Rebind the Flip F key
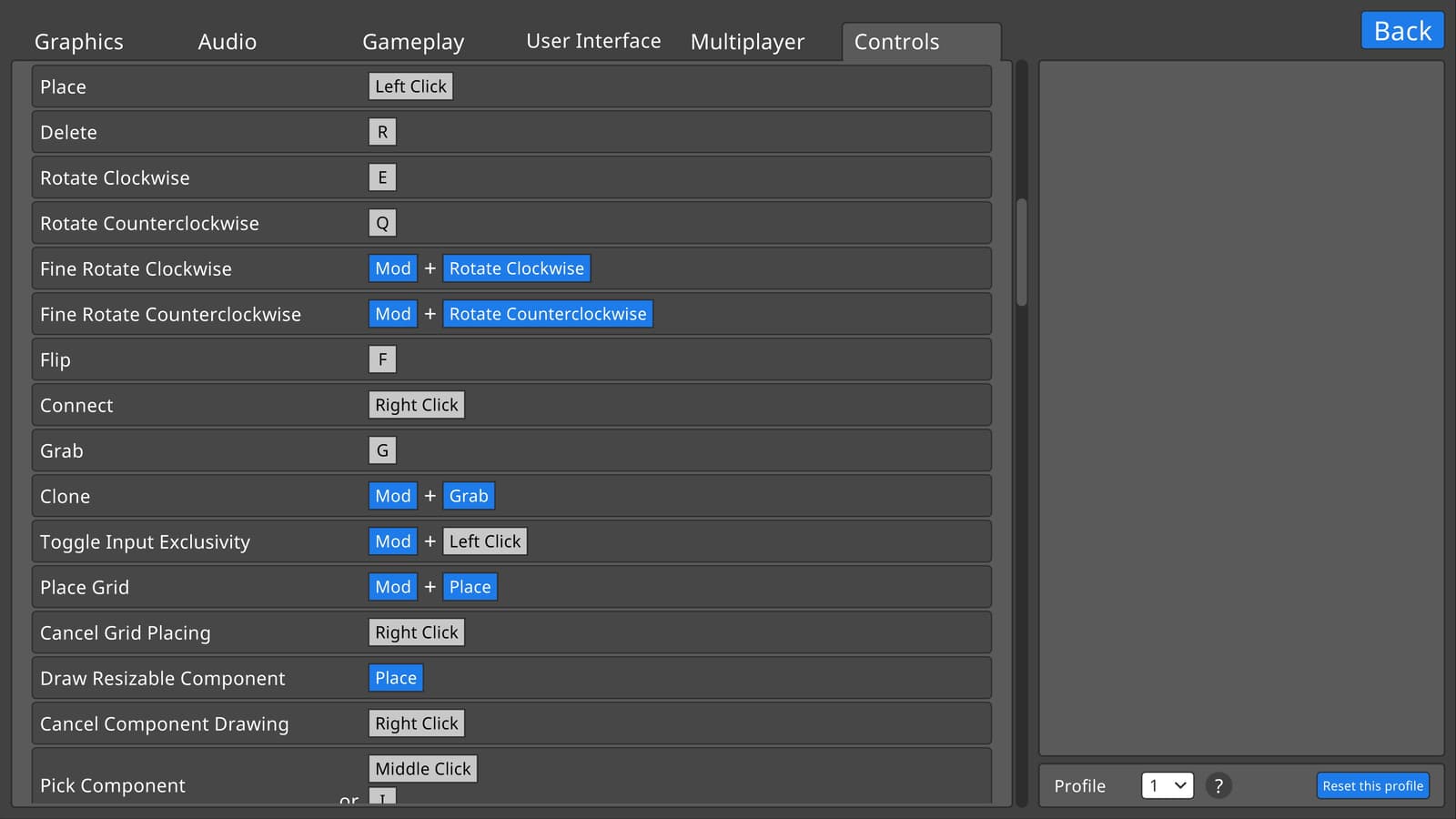The height and width of the screenshot is (819, 1456). (382, 359)
